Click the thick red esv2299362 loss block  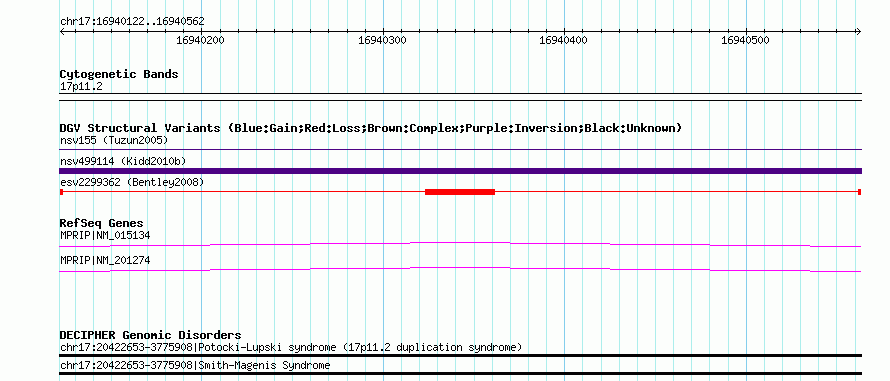pyautogui.click(x=460, y=192)
